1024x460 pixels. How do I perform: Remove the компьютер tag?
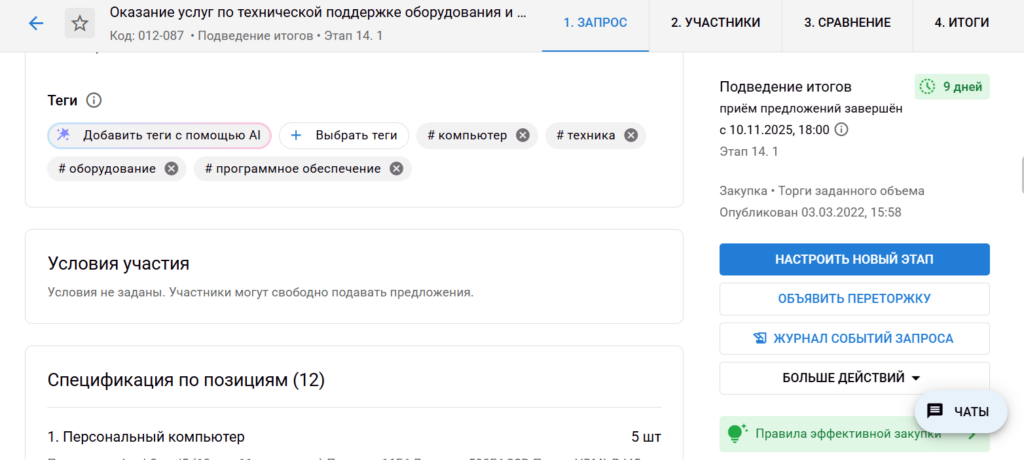[522, 135]
